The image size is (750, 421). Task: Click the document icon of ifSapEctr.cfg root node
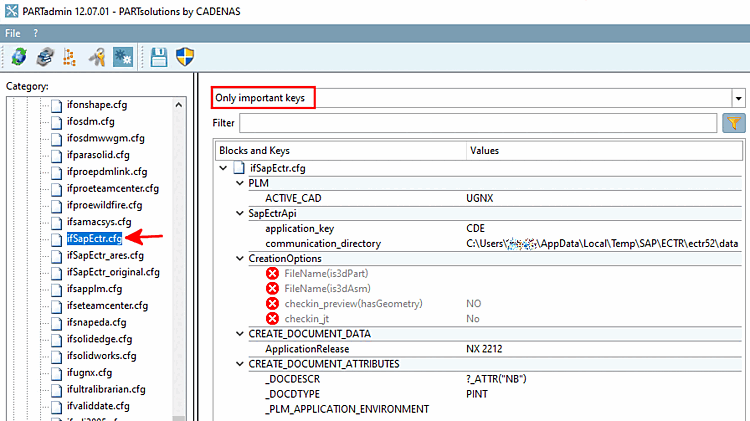point(239,168)
